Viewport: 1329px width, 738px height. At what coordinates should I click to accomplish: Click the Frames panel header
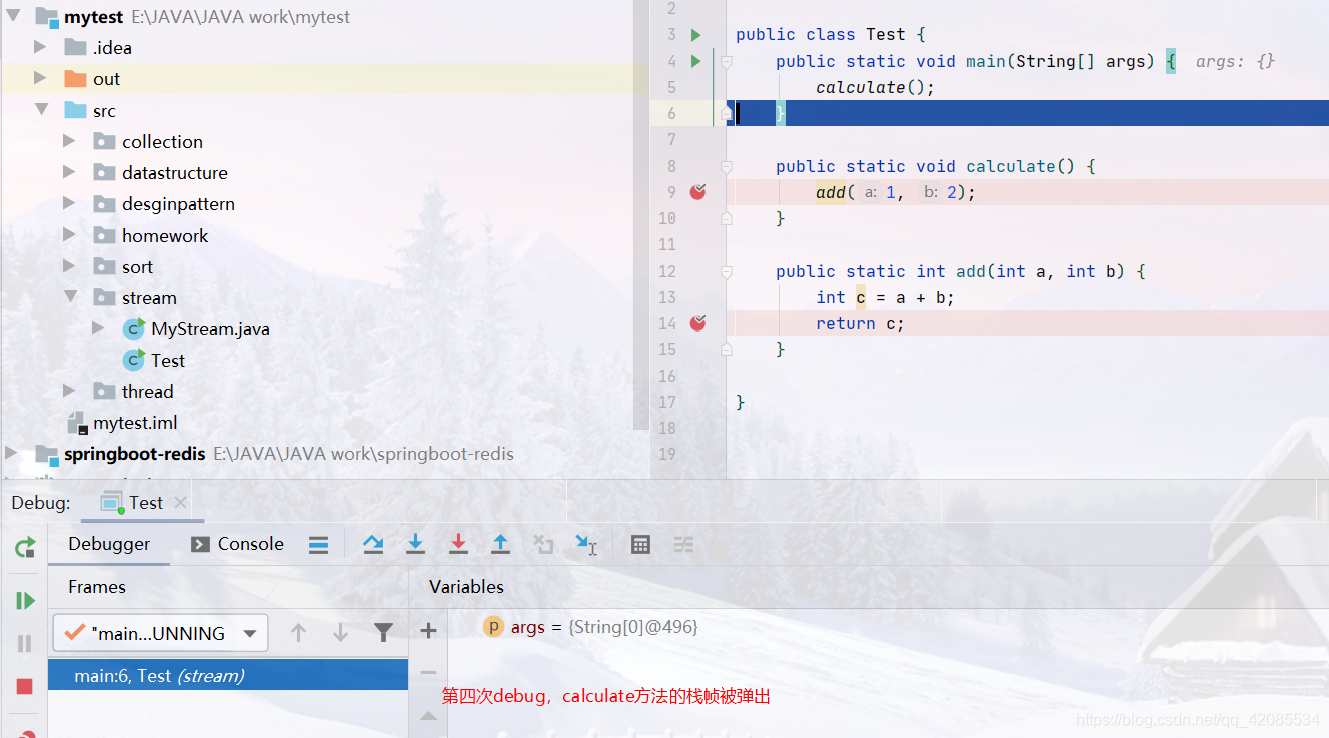(x=97, y=587)
